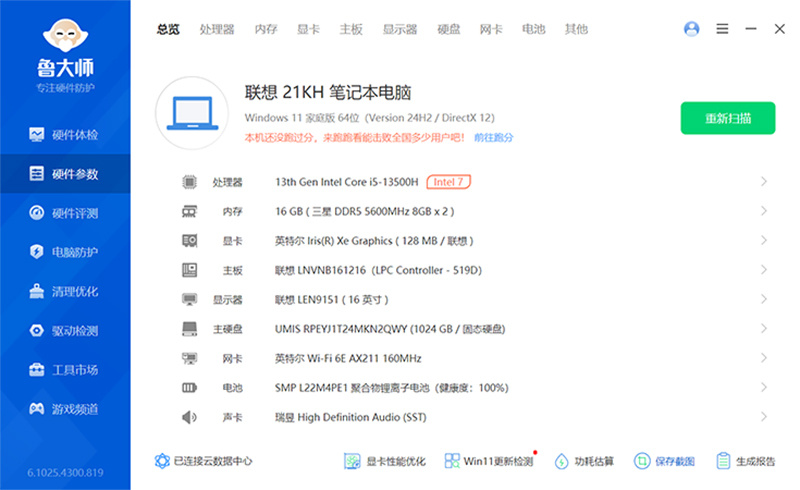Click the 联想 21KH 笔记本电脑 title
The width and height of the screenshot is (800, 490).
pyautogui.click(x=328, y=92)
